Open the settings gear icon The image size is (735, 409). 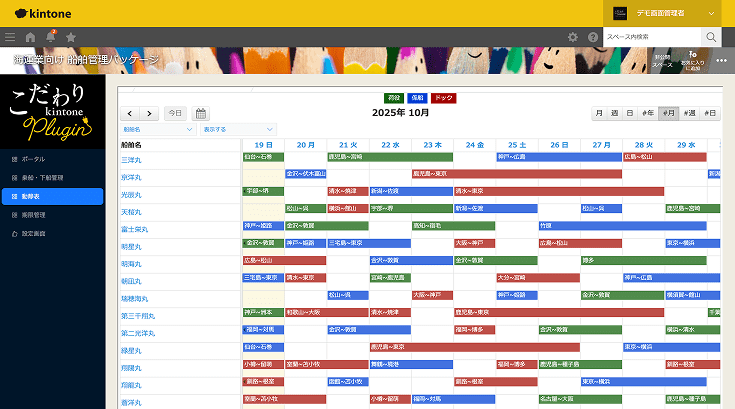573,37
